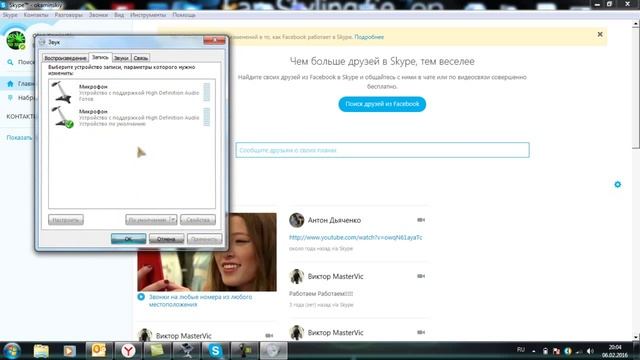640x360 pixels.
Task: Open the Windows Start button
Action: (12, 351)
